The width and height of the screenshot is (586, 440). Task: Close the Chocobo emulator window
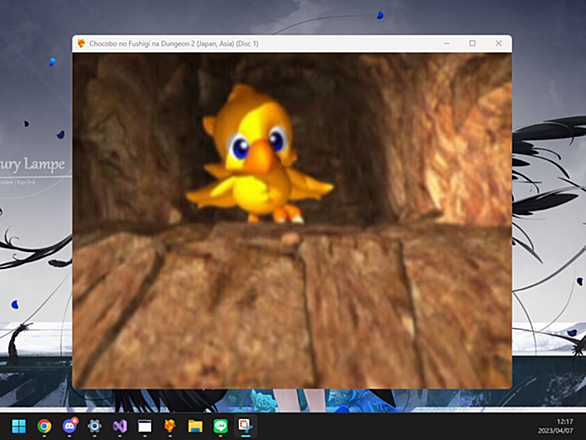click(499, 43)
